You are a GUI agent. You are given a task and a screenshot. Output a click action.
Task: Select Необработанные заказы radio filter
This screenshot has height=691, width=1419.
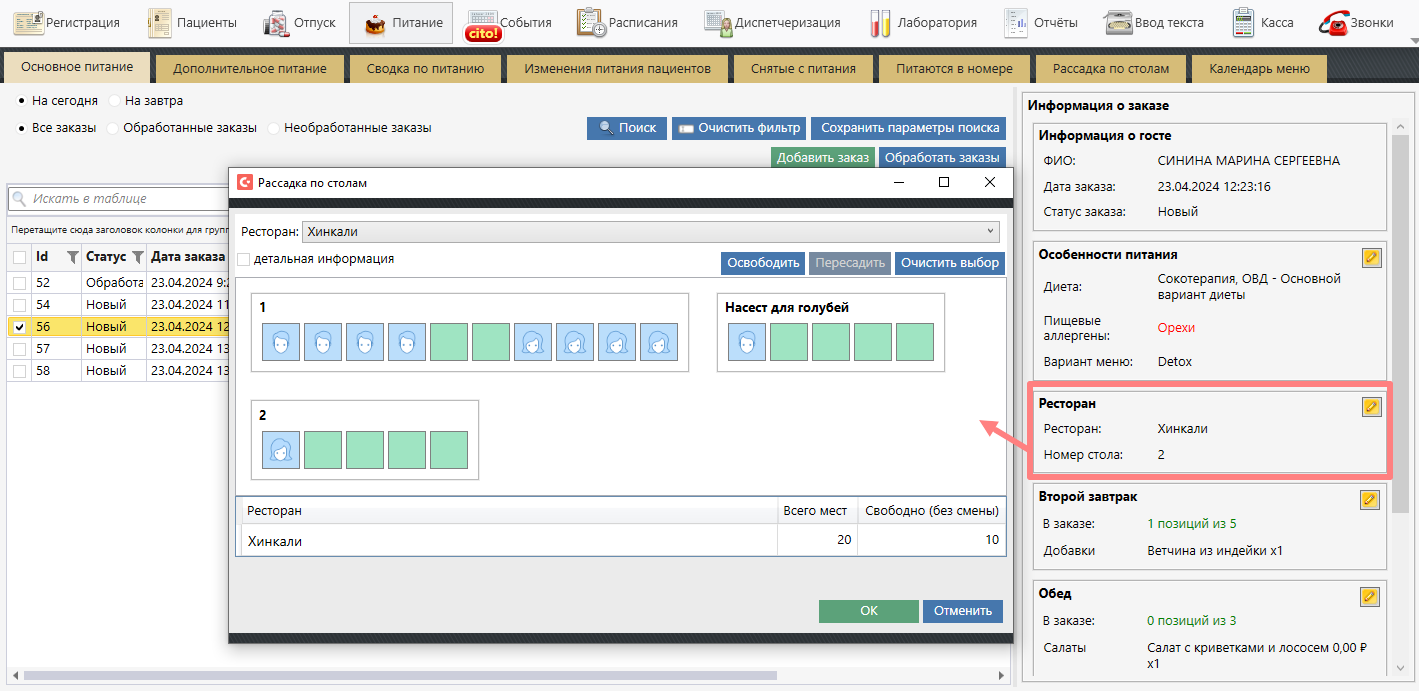[x=273, y=128]
